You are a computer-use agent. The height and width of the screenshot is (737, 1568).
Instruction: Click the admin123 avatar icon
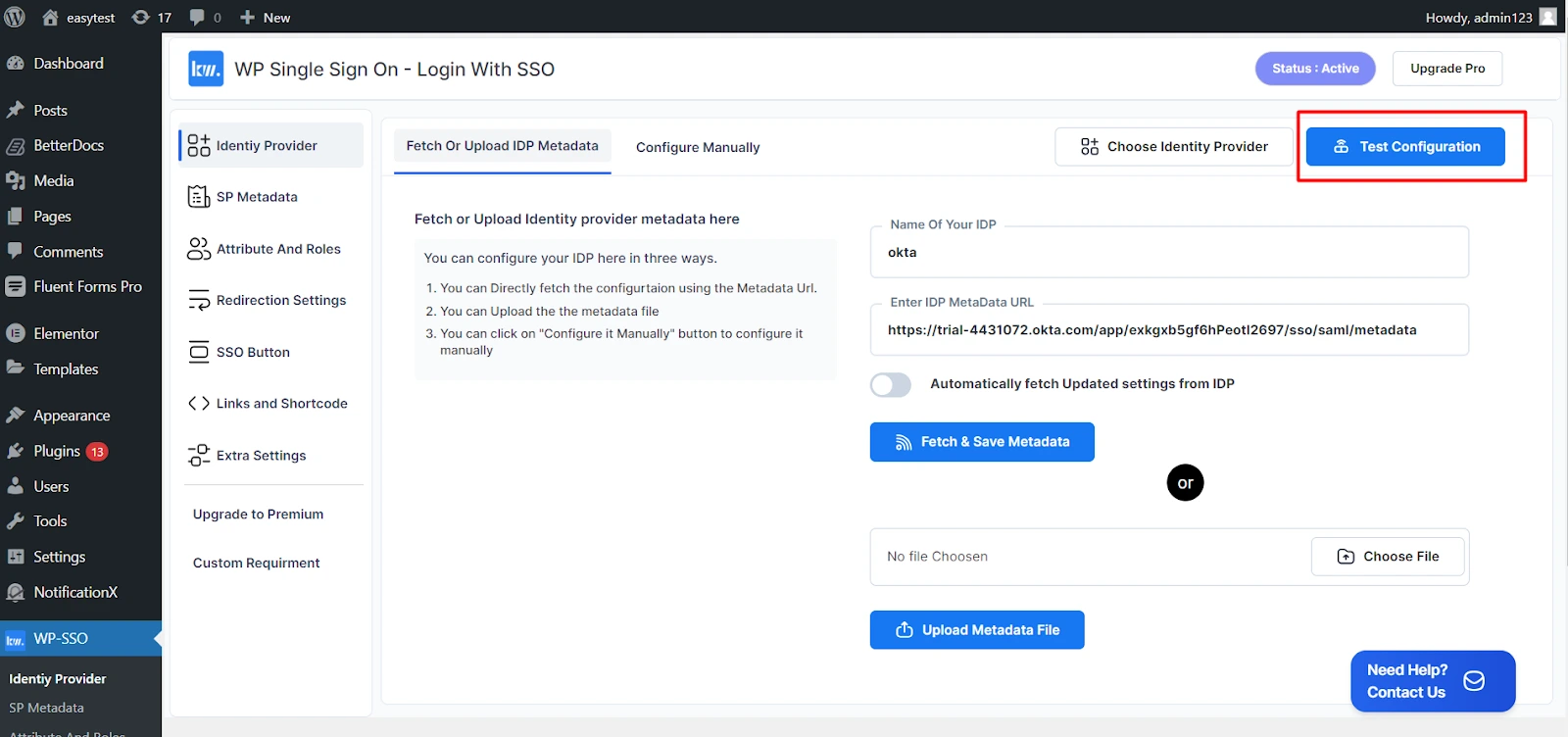(1547, 17)
